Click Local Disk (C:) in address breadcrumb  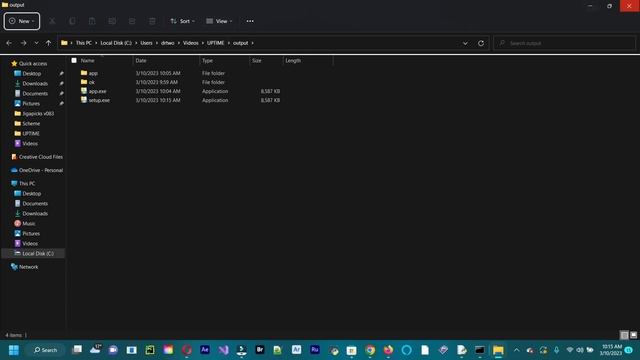[x=116, y=43]
